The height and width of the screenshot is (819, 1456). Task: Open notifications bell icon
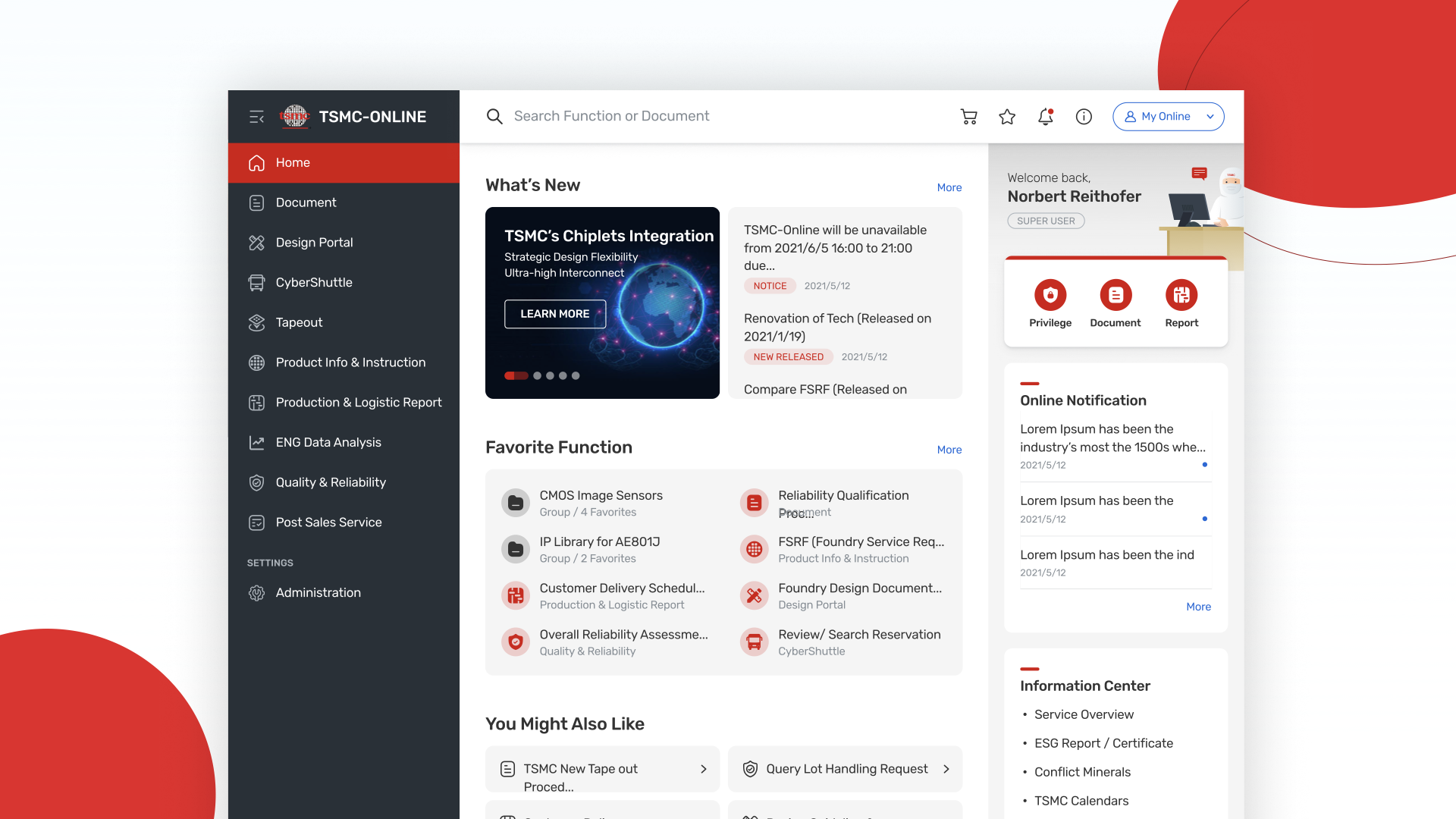click(x=1046, y=117)
